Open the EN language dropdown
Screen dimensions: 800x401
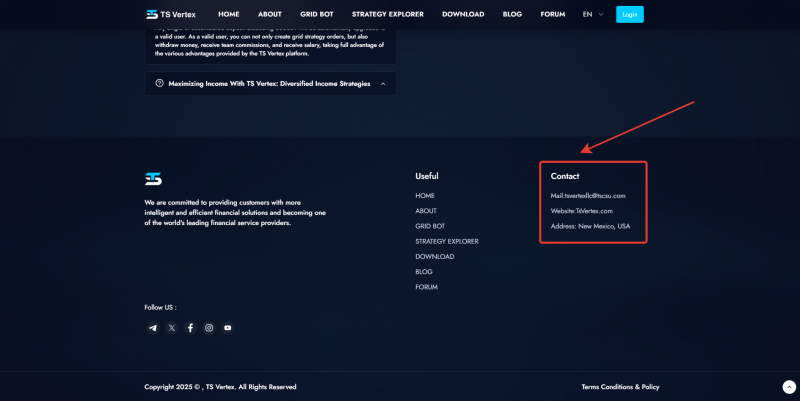[x=593, y=14]
